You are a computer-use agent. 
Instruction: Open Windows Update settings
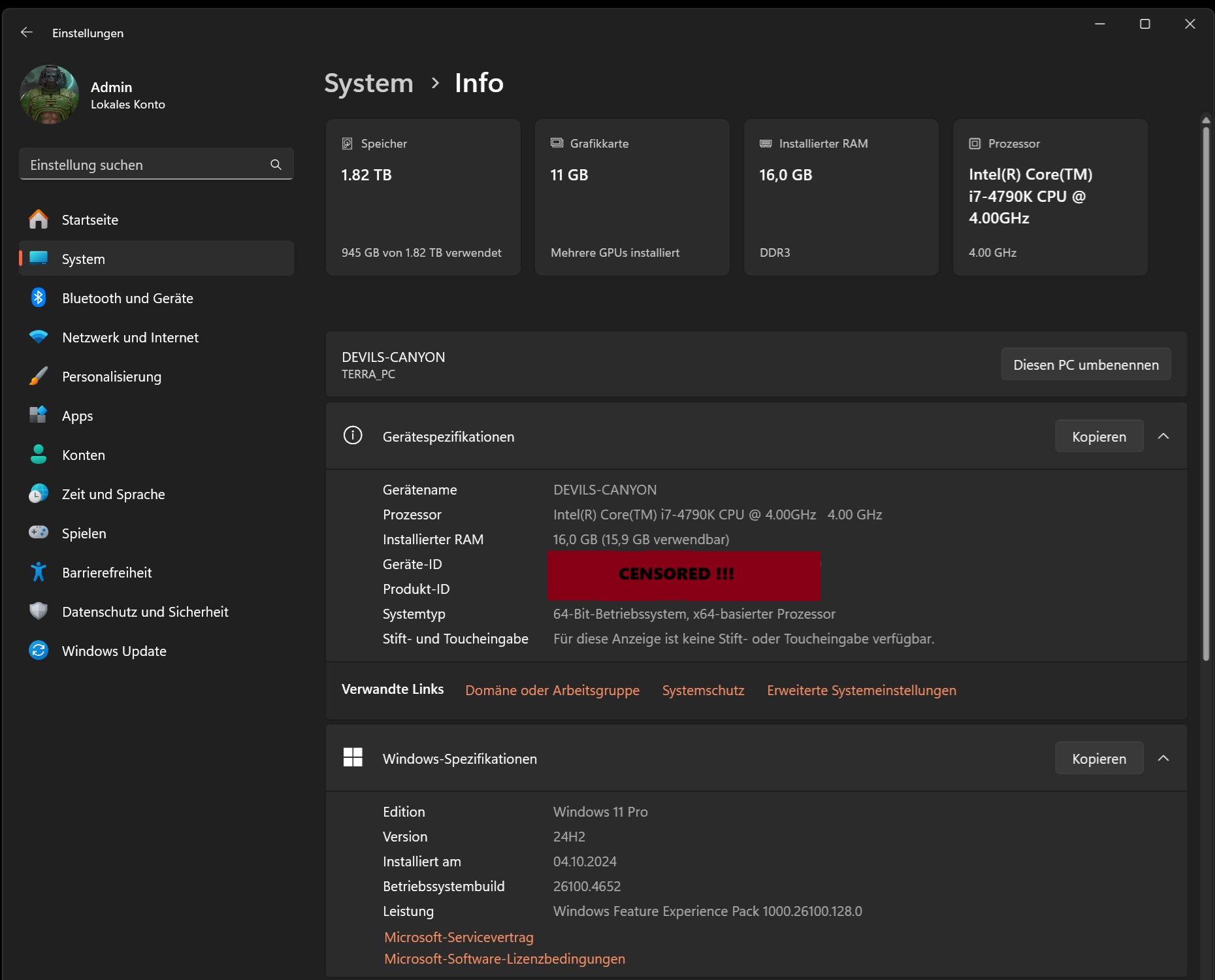[x=156, y=651]
